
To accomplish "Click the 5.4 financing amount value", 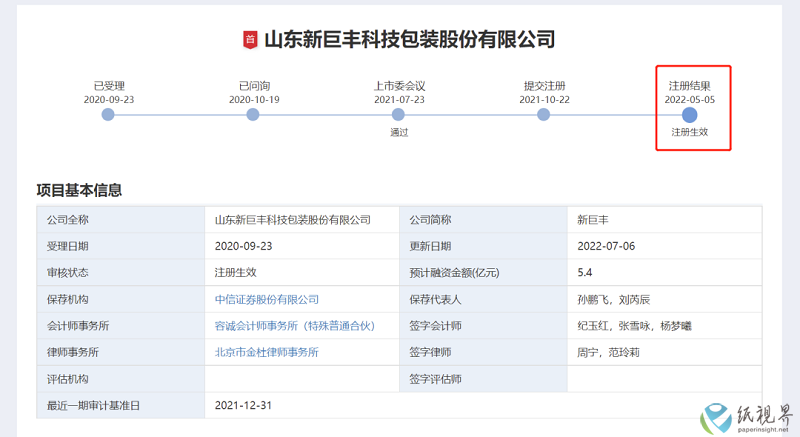I will point(585,273).
